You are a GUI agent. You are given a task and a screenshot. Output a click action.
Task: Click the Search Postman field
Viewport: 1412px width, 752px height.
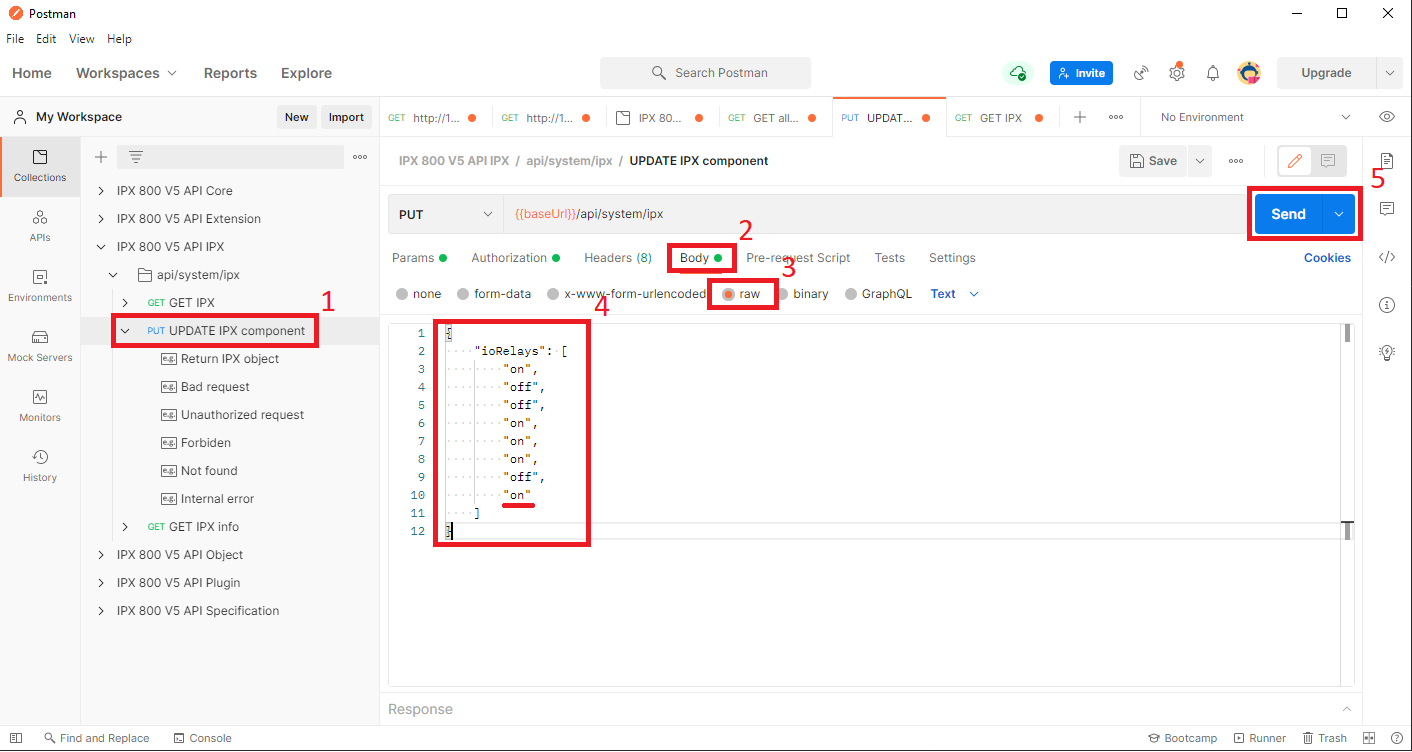[706, 73]
